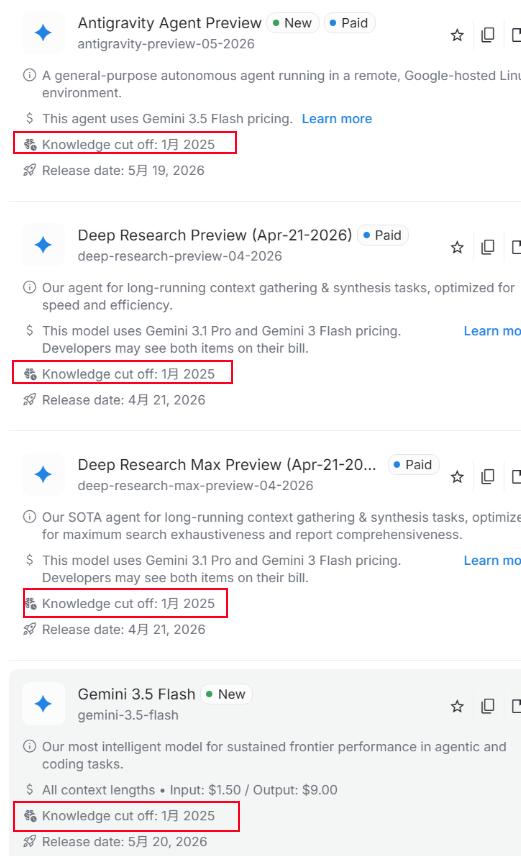Star the Antigravity Agent Preview model

(457, 35)
